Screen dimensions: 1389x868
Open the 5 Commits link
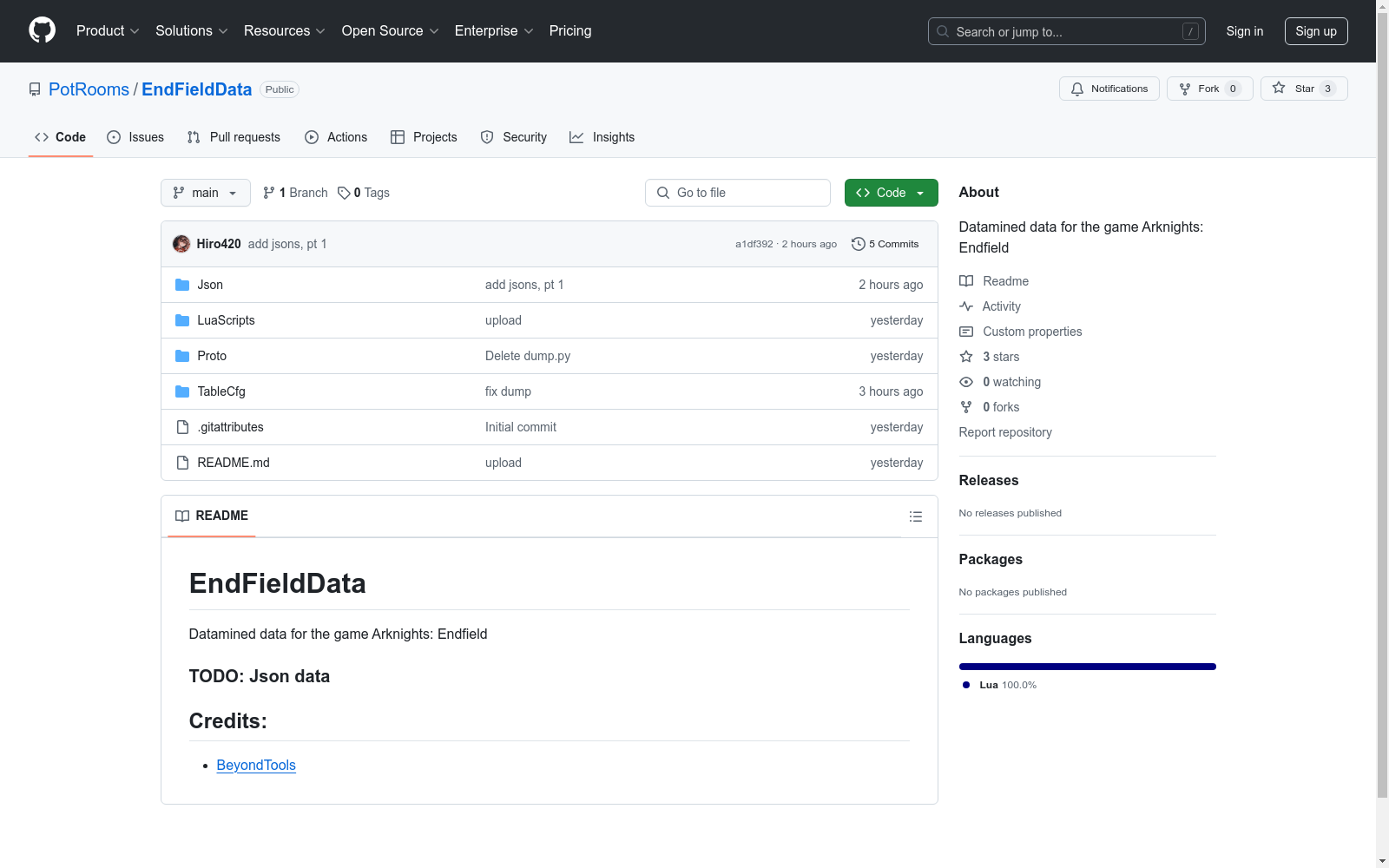coord(885,244)
